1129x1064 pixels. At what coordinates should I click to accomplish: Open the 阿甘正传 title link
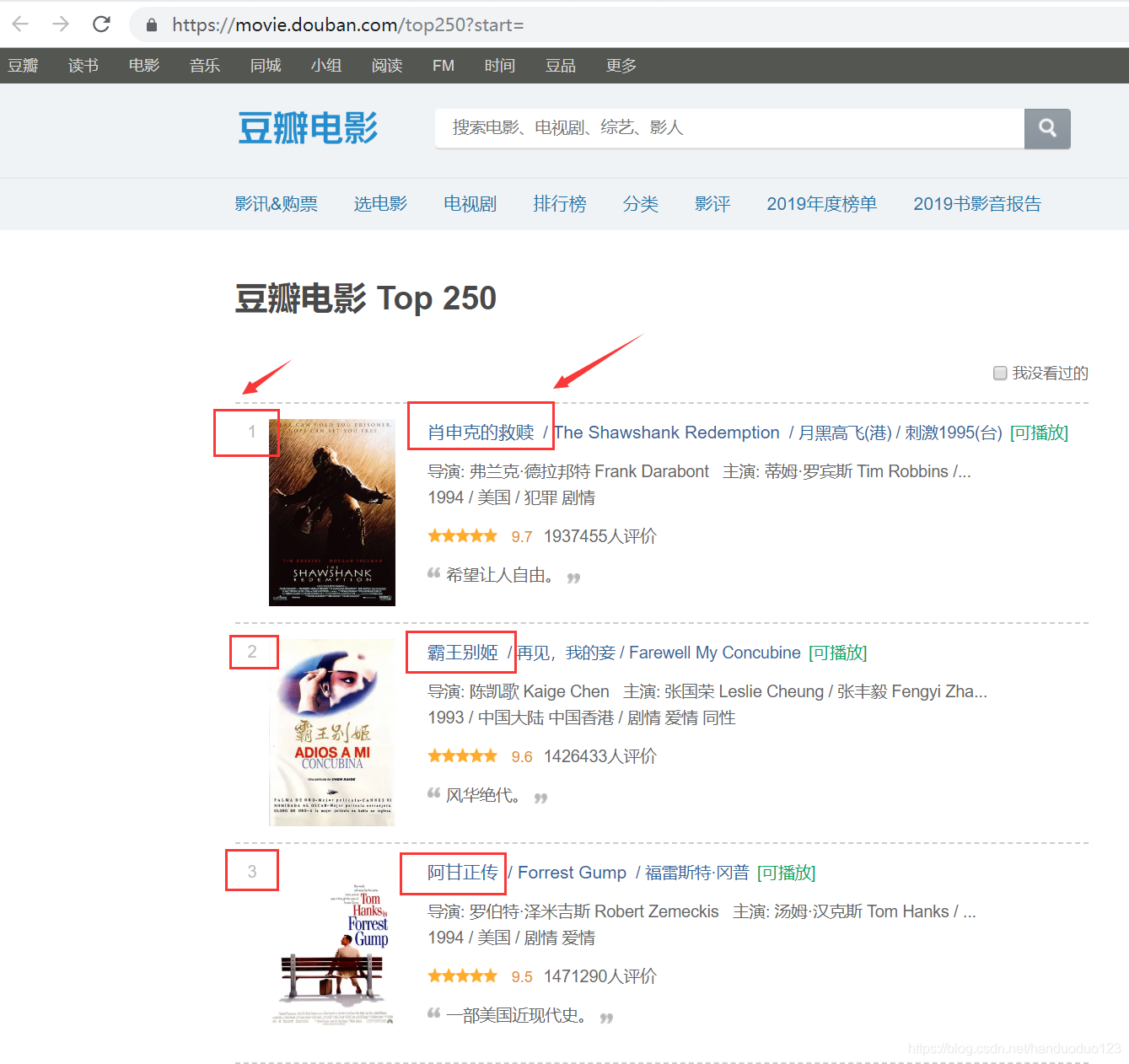(463, 873)
